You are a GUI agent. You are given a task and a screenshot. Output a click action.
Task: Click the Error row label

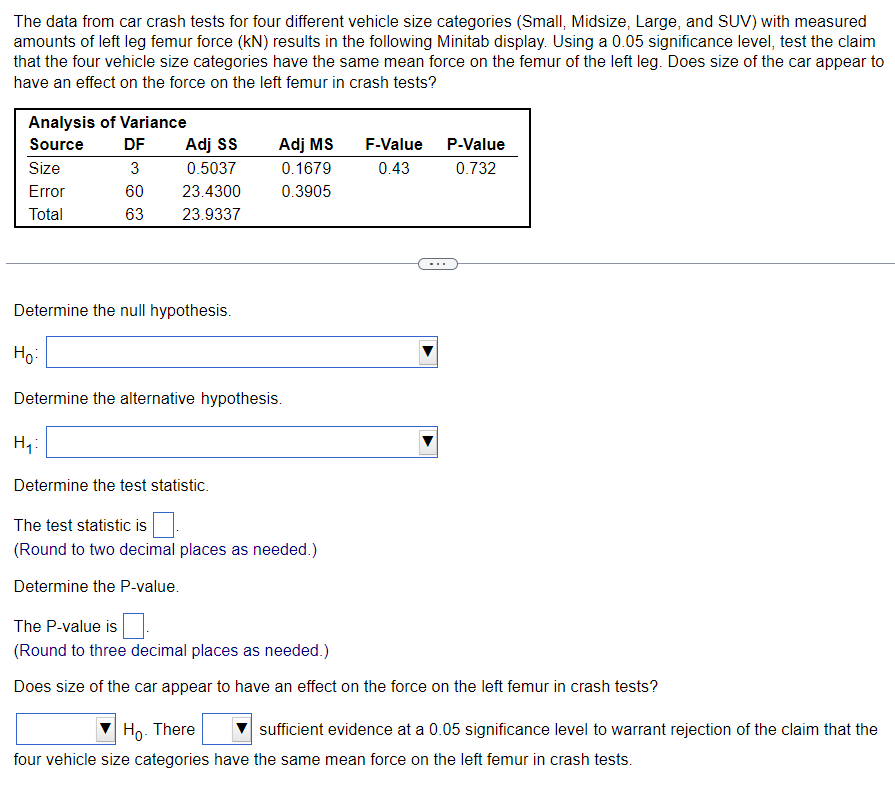click(47, 191)
